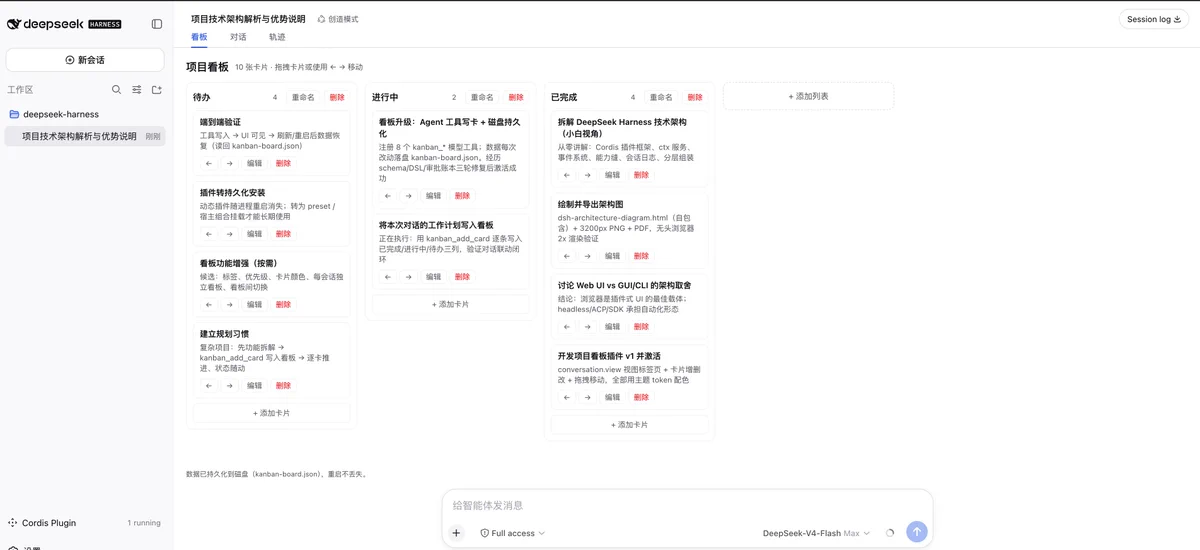Open workspace filter settings icon
The height and width of the screenshot is (550, 1200).
pos(137,90)
